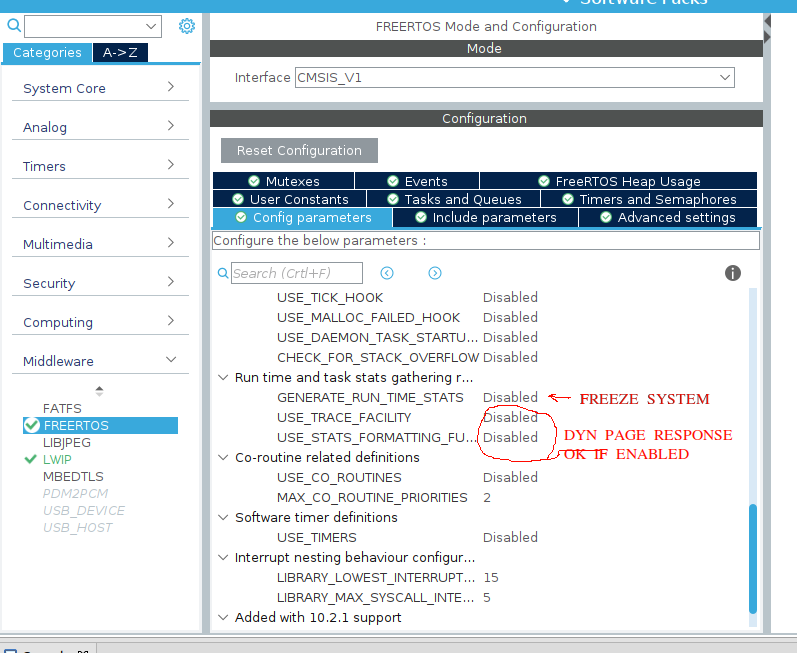Select the Config parameters tab
The image size is (797, 653).
[x=303, y=217]
